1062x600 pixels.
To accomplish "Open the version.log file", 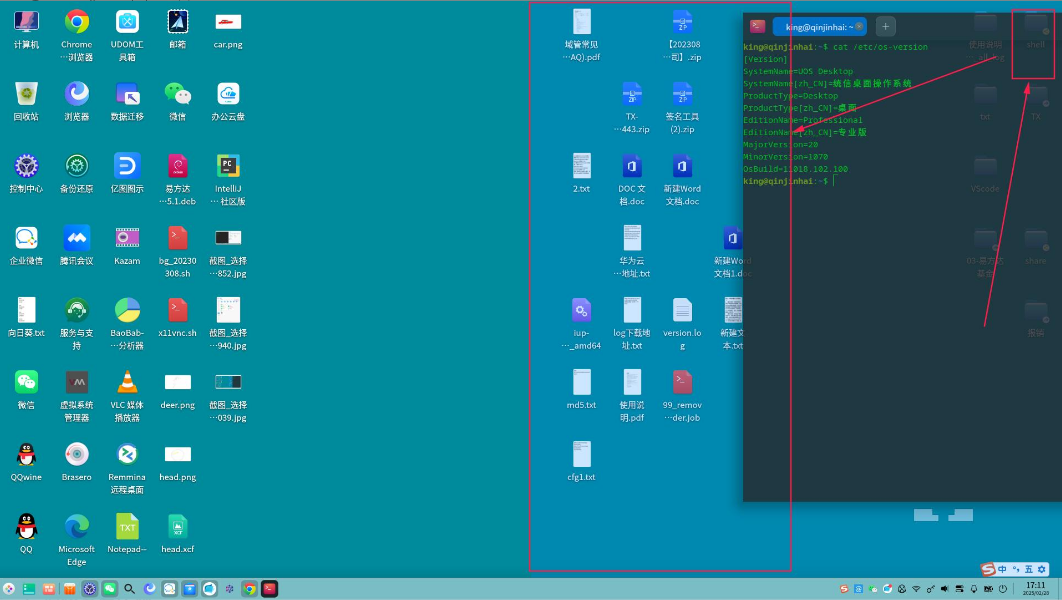I will pyautogui.click(x=682, y=311).
